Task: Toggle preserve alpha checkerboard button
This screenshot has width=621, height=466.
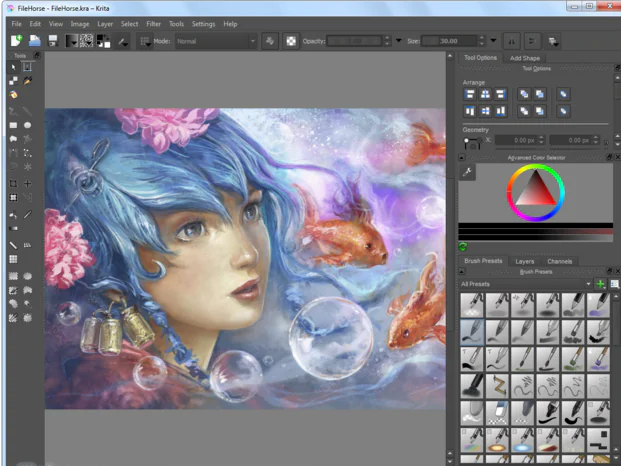Action: pos(291,41)
